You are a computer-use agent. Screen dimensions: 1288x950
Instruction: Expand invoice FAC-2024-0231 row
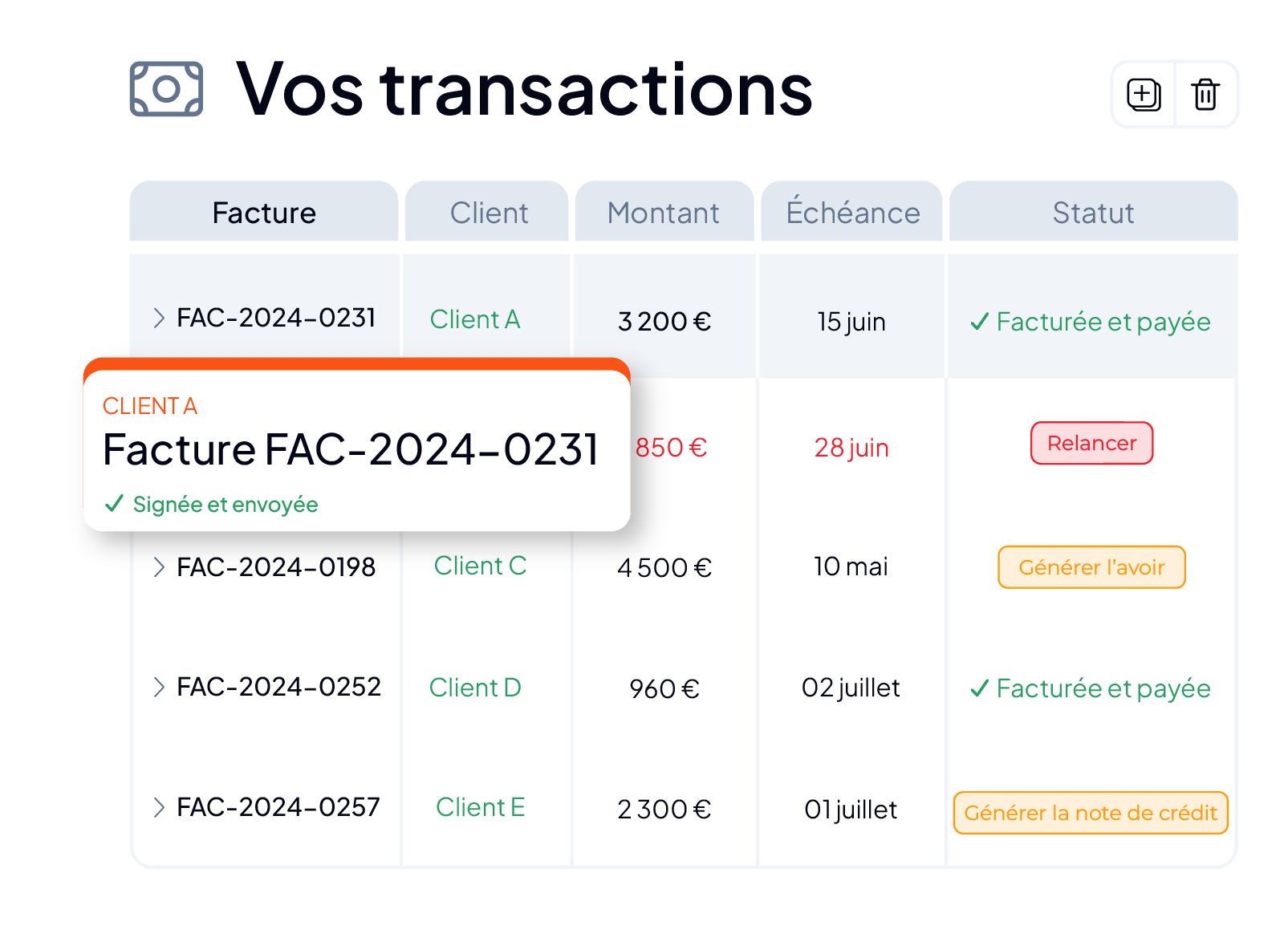click(159, 319)
